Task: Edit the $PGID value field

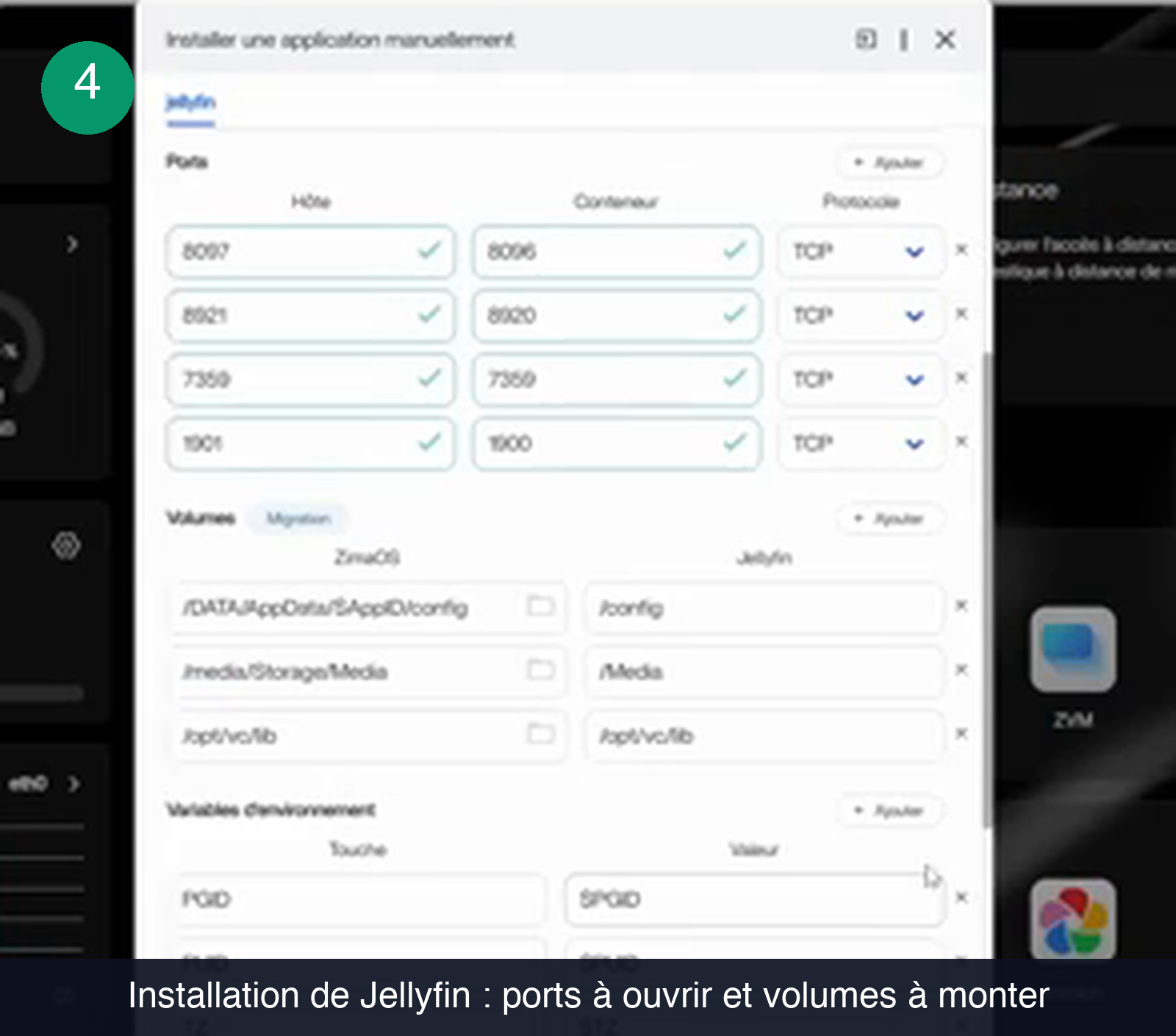Action: [x=755, y=899]
